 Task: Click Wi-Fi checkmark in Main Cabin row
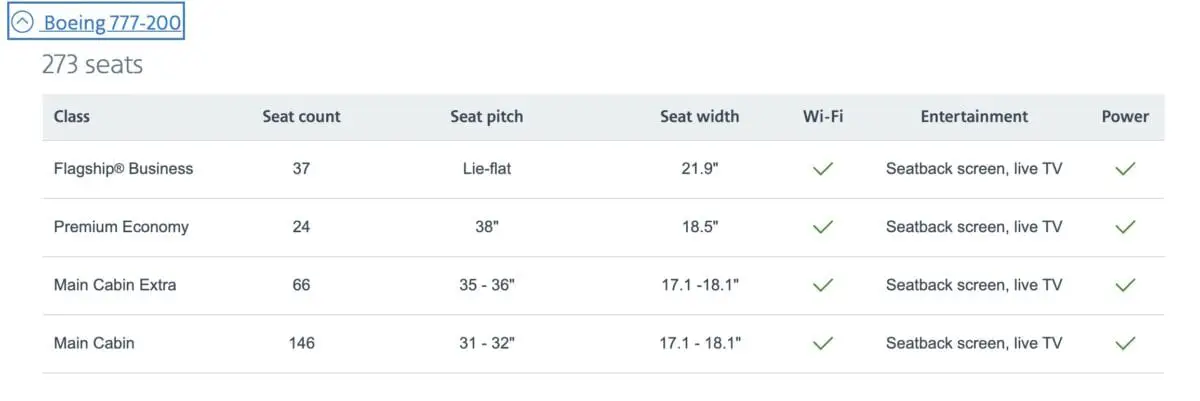click(823, 343)
